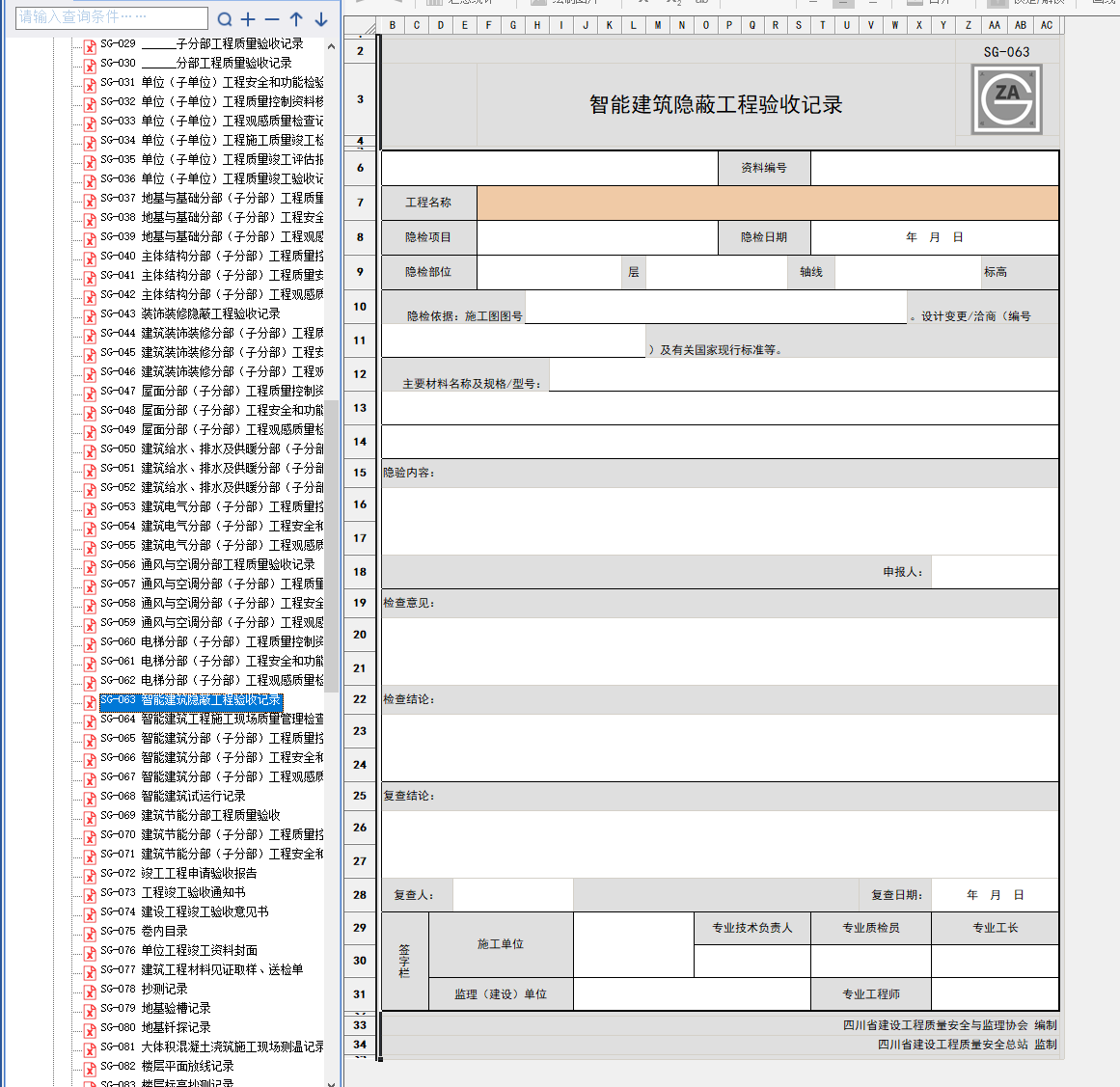Select row header 15
Image resolution: width=1120 pixels, height=1087 pixels.
point(360,473)
